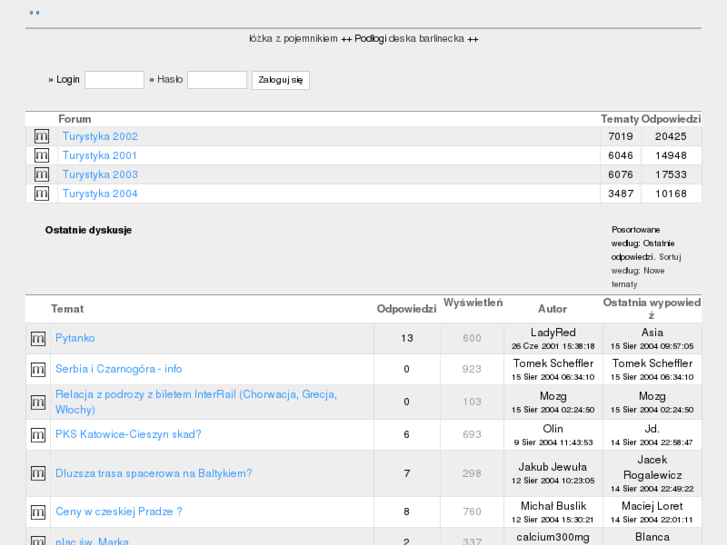
Task: Click the icon beside Turystyka 2003
Action: click(41, 174)
